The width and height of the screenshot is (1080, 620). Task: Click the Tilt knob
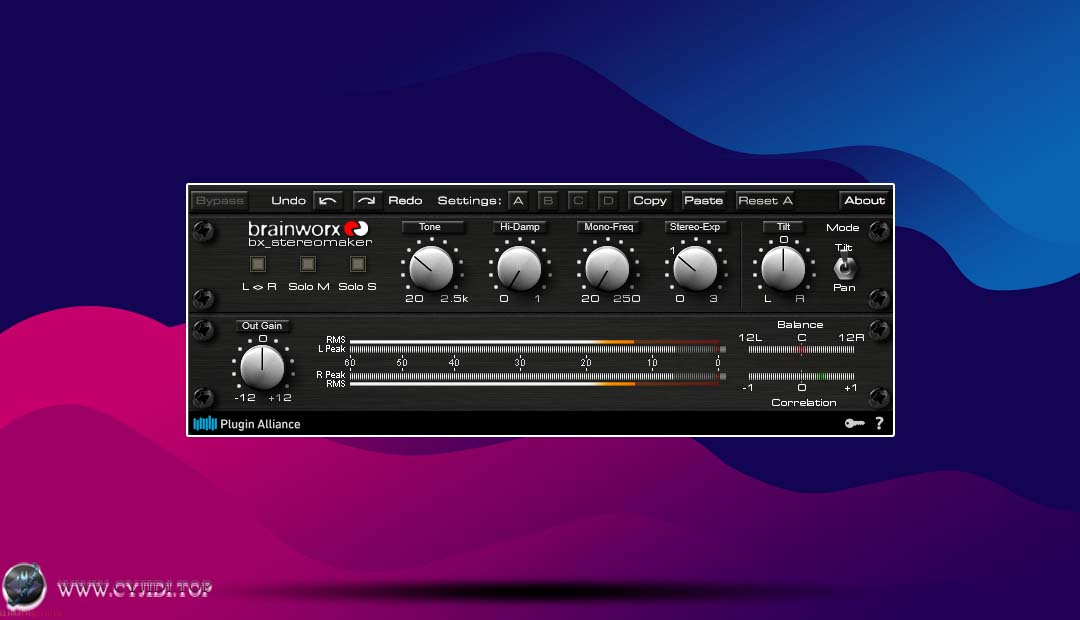(783, 269)
